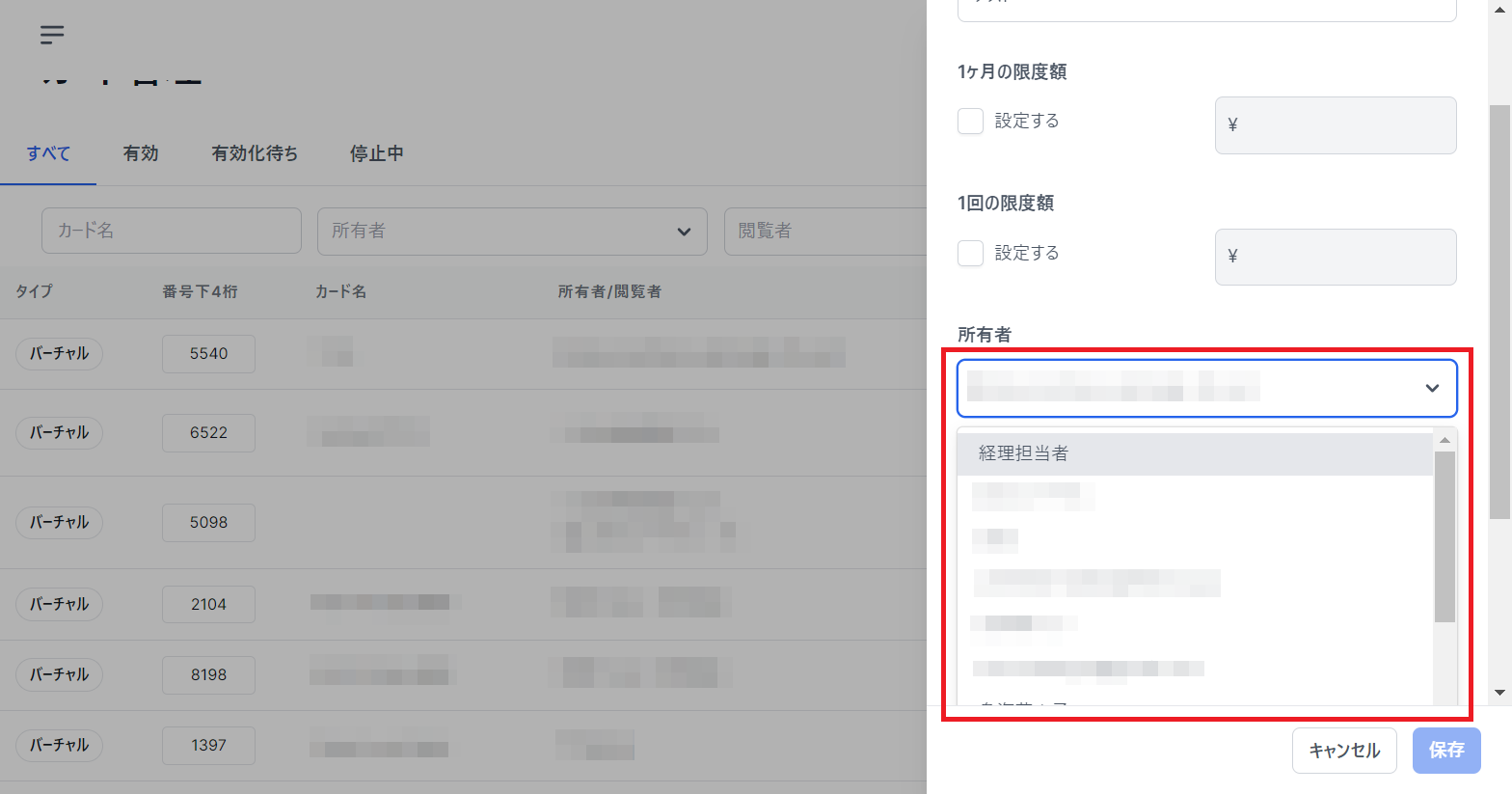Click the バーチャル badge in row 1397

(x=59, y=746)
